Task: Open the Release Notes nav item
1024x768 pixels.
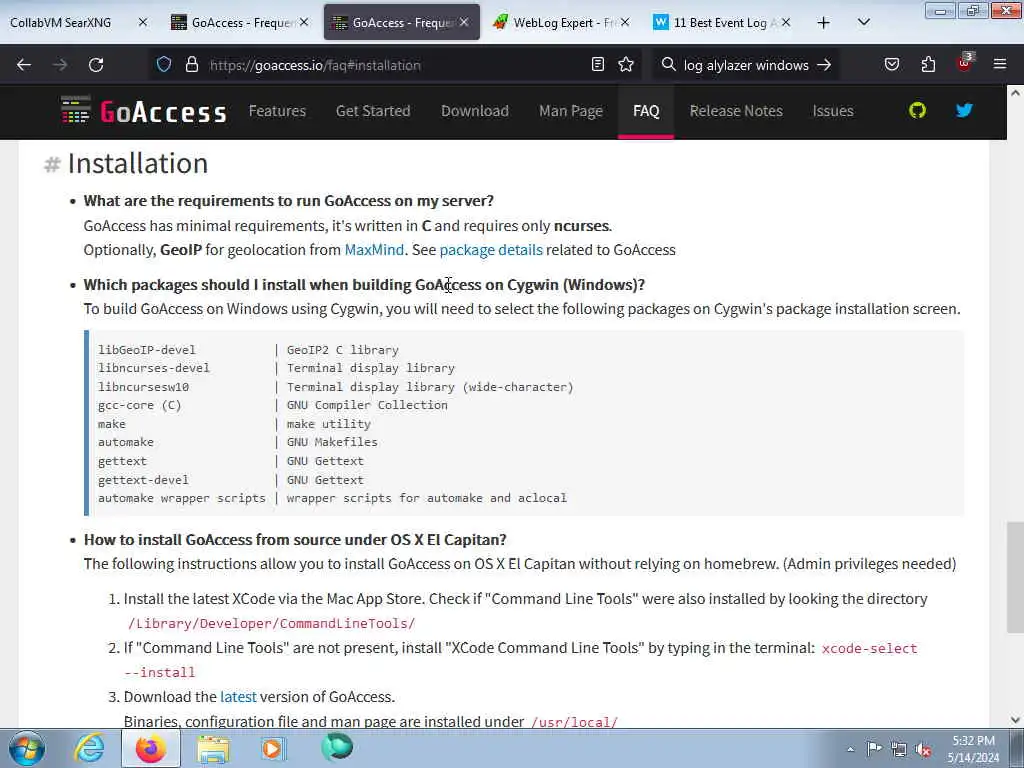Action: pos(736,111)
